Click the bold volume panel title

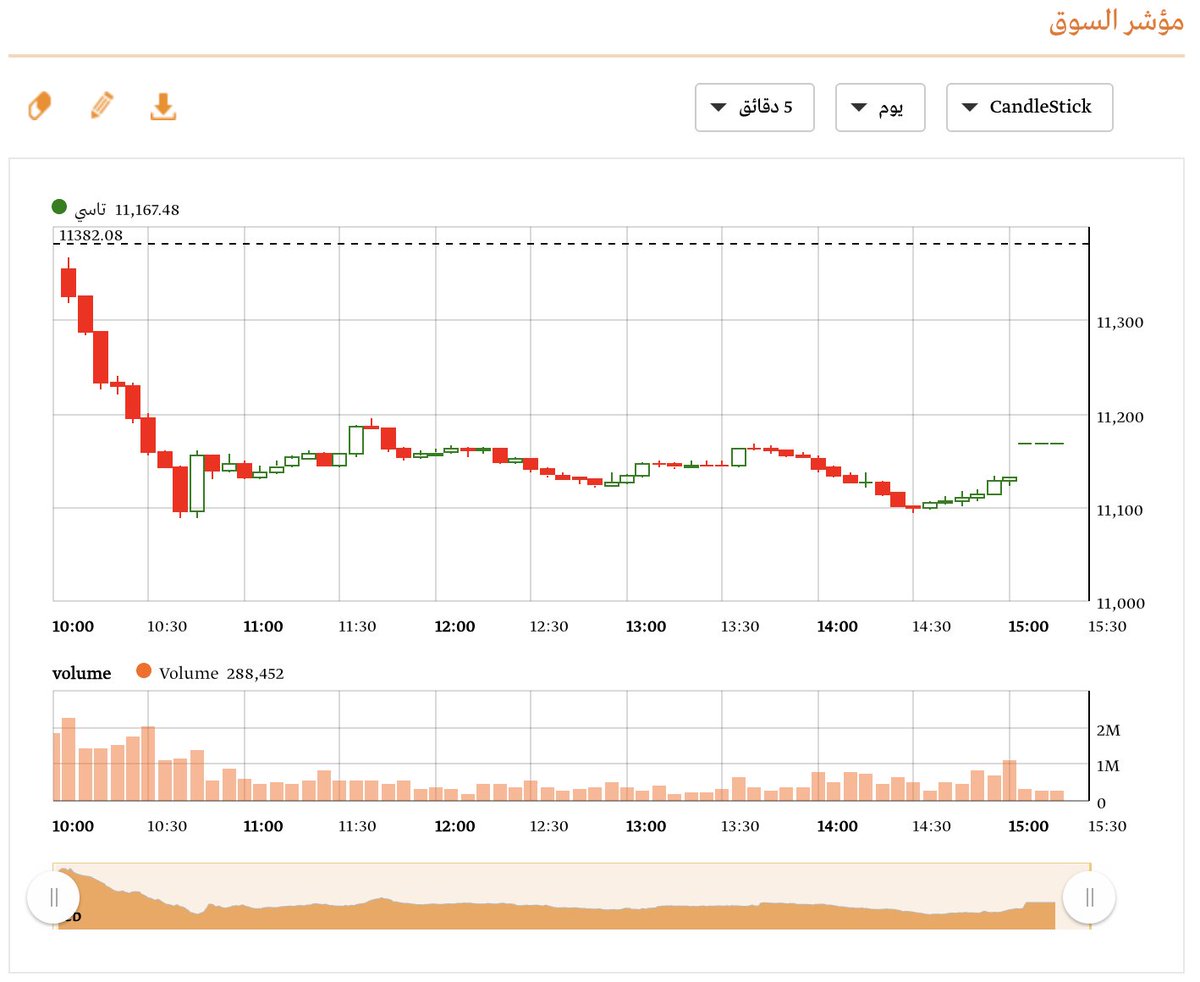[x=81, y=674]
